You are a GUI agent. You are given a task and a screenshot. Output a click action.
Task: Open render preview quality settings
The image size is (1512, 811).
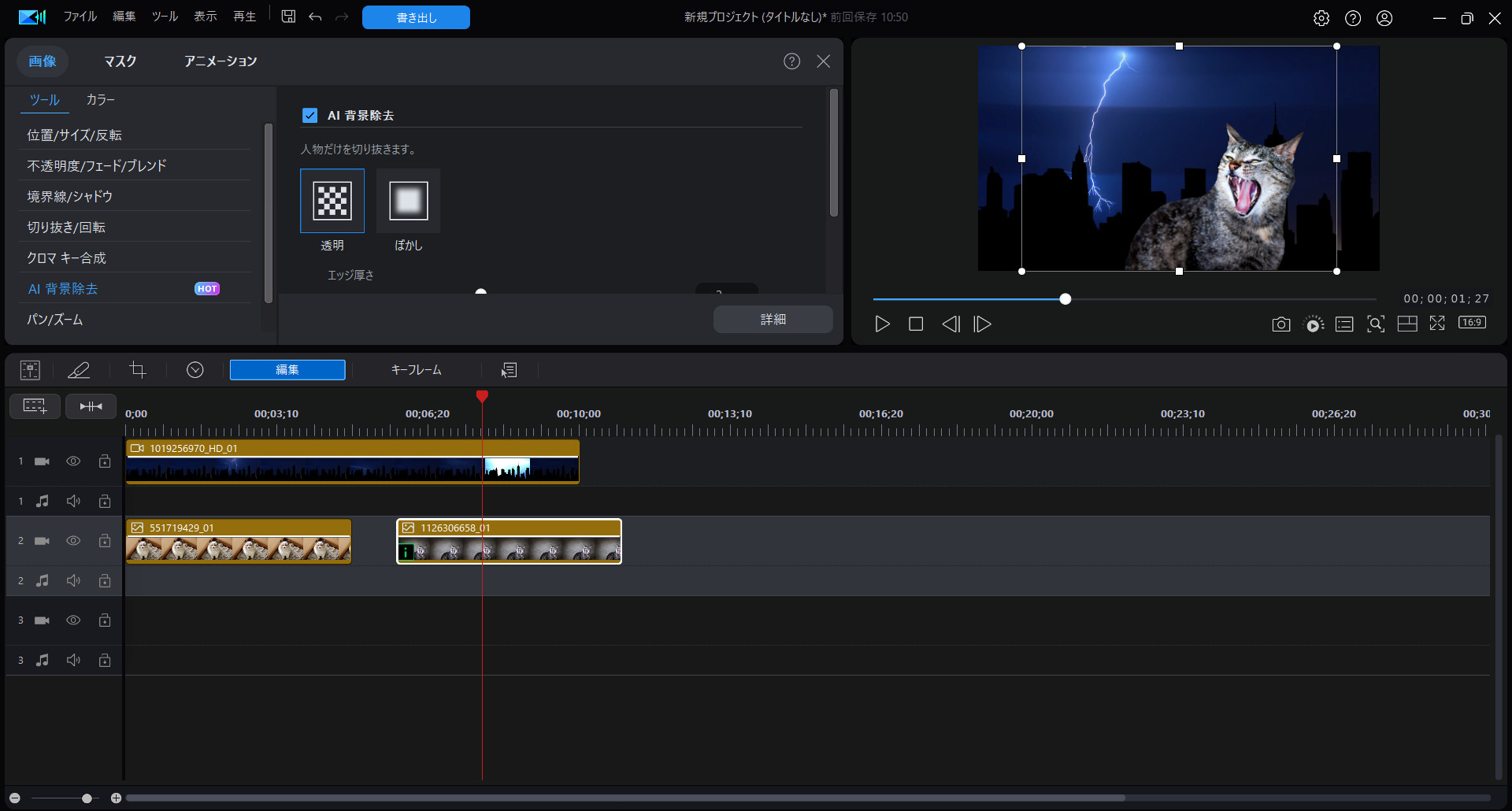tap(1313, 324)
